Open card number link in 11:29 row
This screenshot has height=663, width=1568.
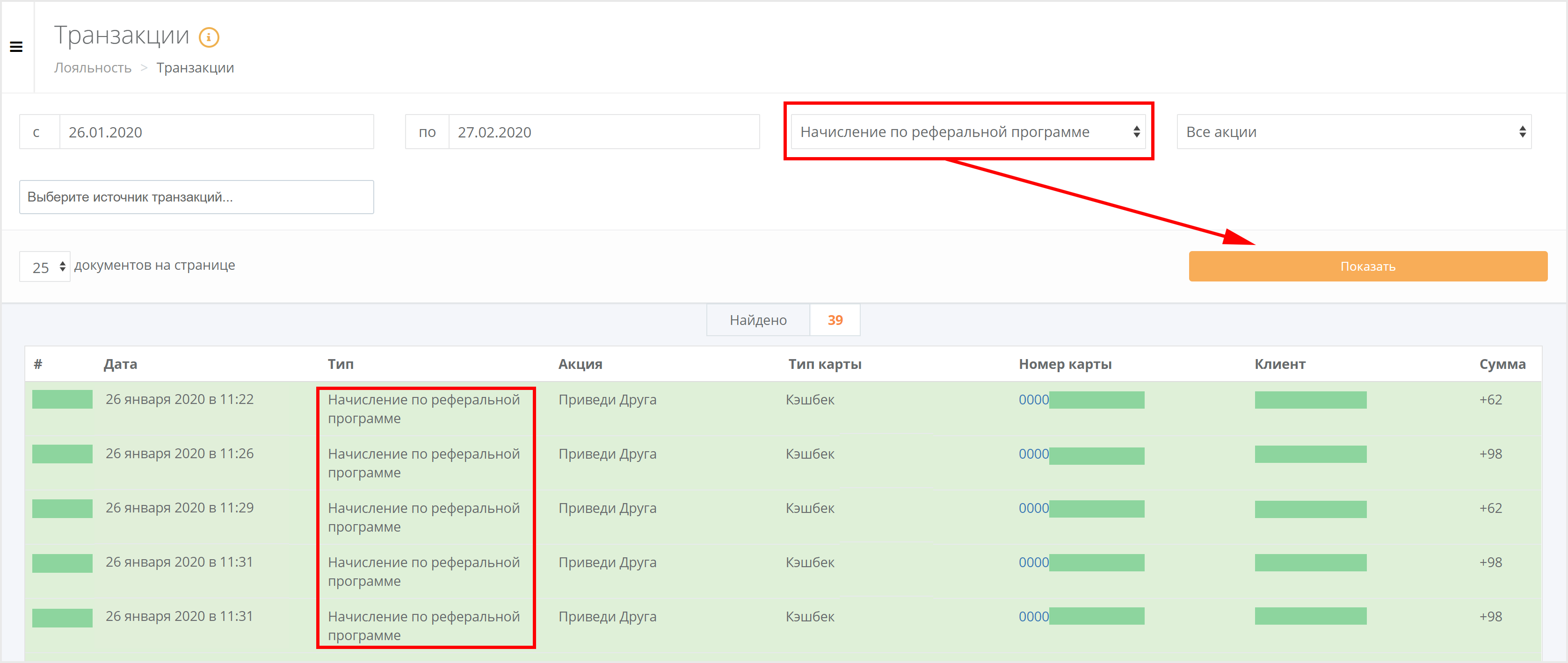(x=1034, y=508)
